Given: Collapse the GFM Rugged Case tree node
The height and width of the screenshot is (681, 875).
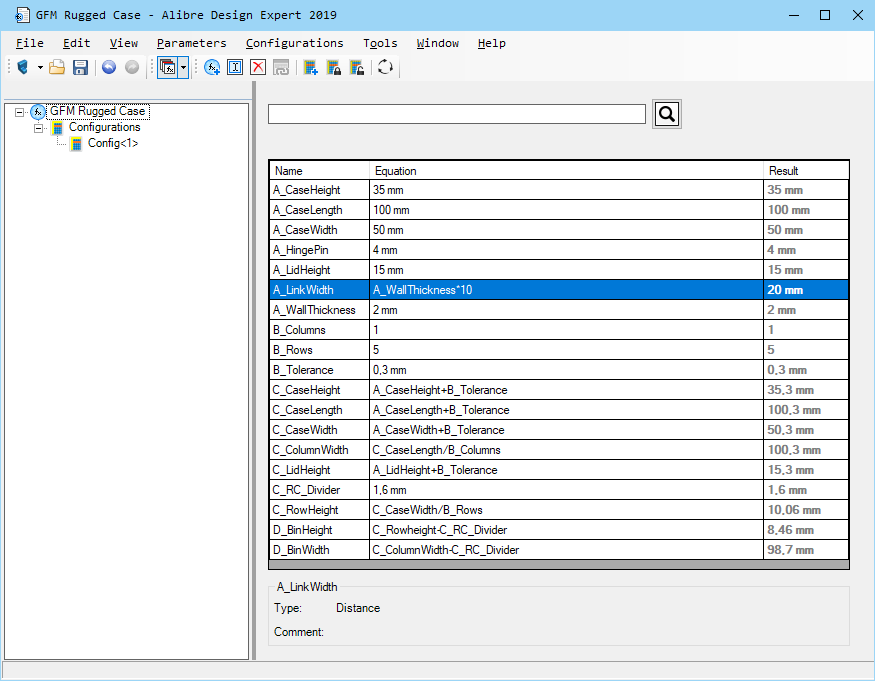Looking at the screenshot, I should tap(20, 112).
